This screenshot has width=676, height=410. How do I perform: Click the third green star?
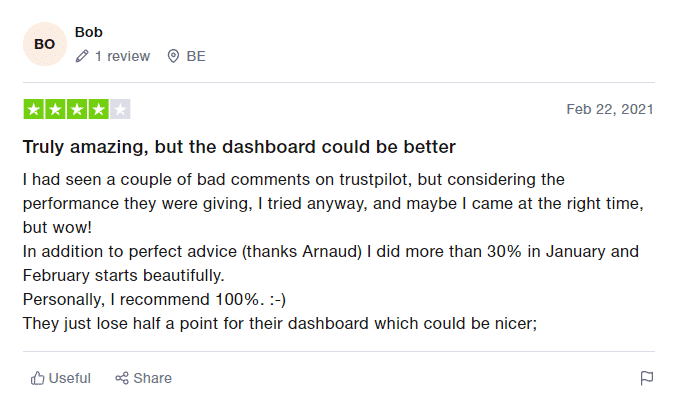point(77,109)
